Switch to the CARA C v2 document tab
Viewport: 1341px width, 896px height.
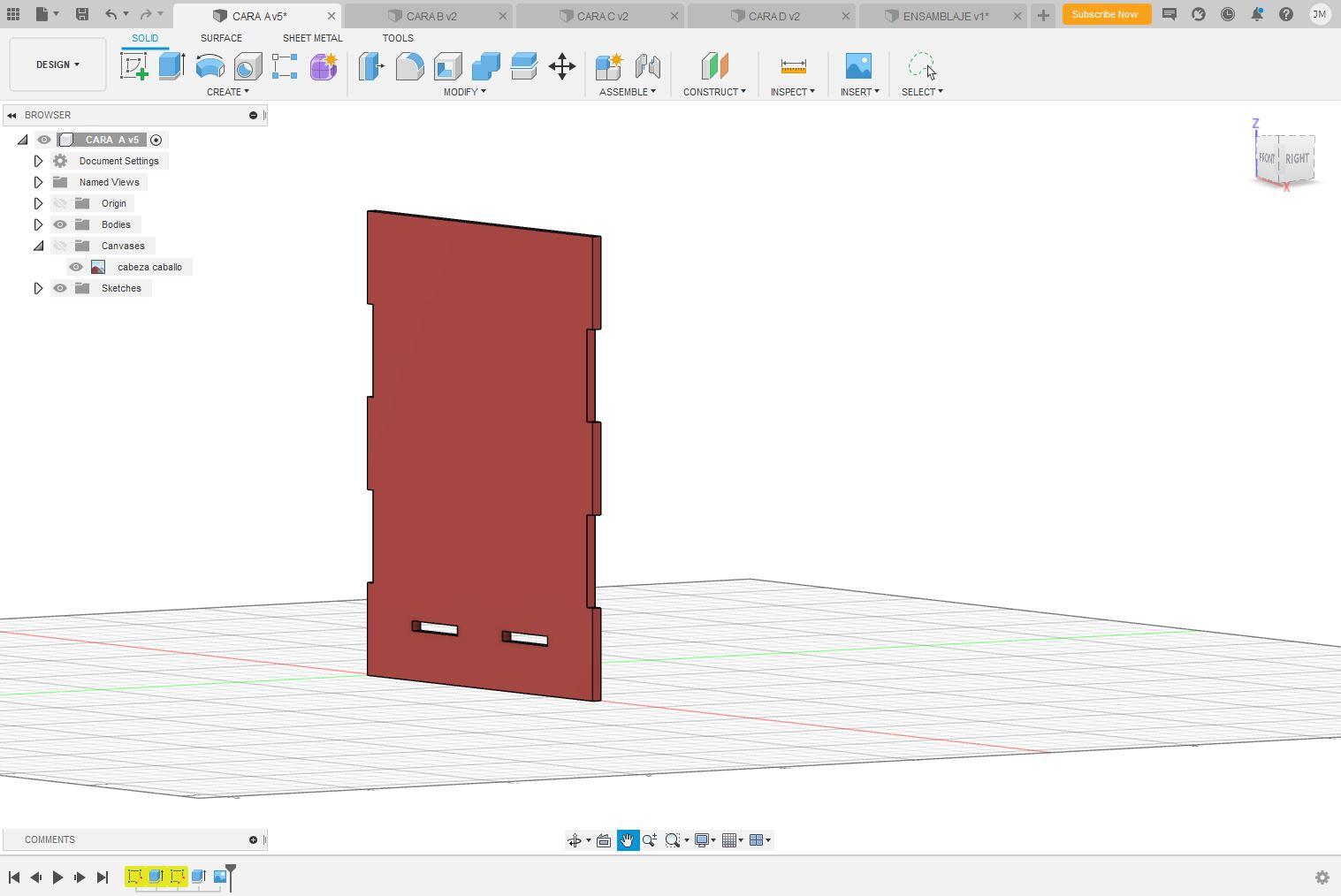tap(599, 16)
